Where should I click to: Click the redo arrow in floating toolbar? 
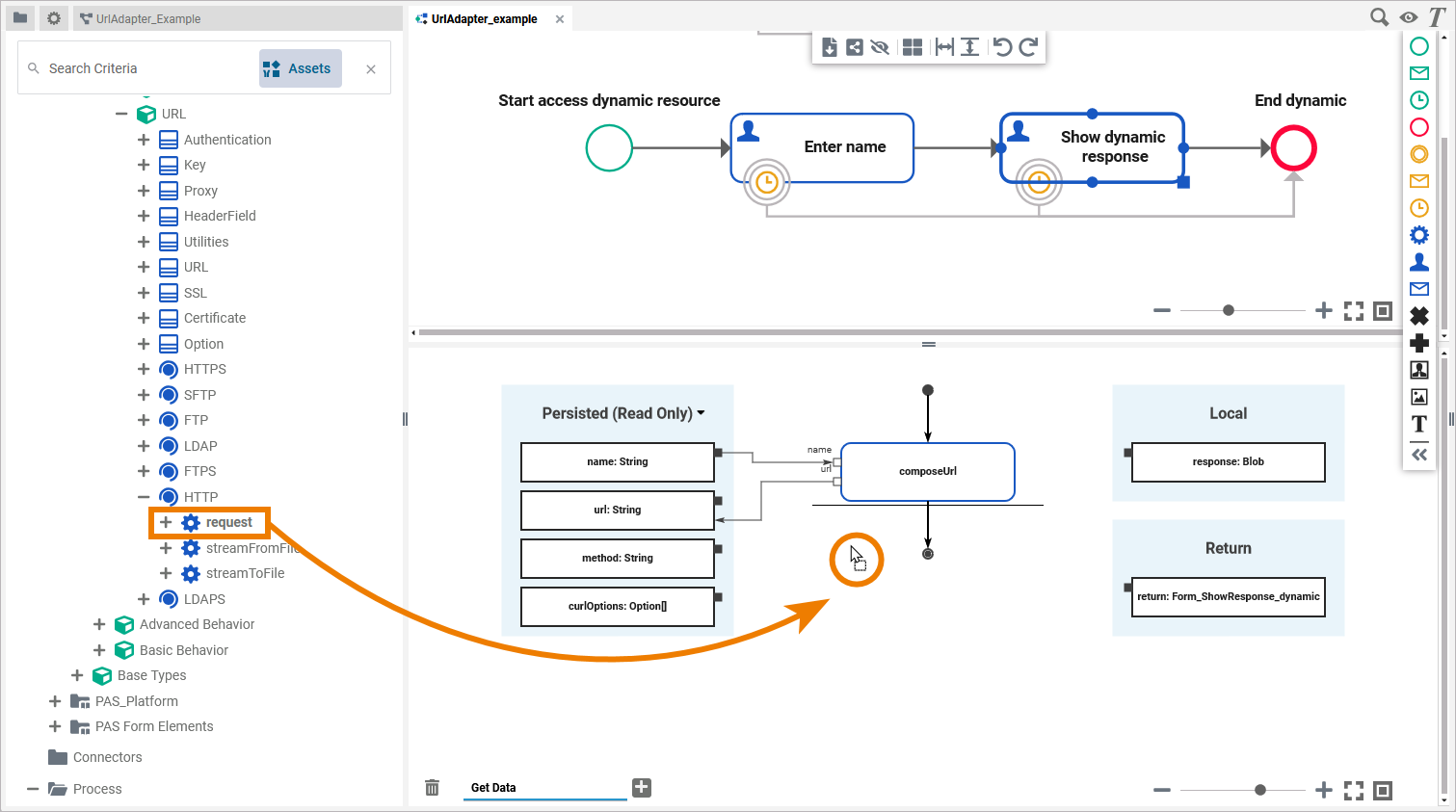click(x=1028, y=47)
